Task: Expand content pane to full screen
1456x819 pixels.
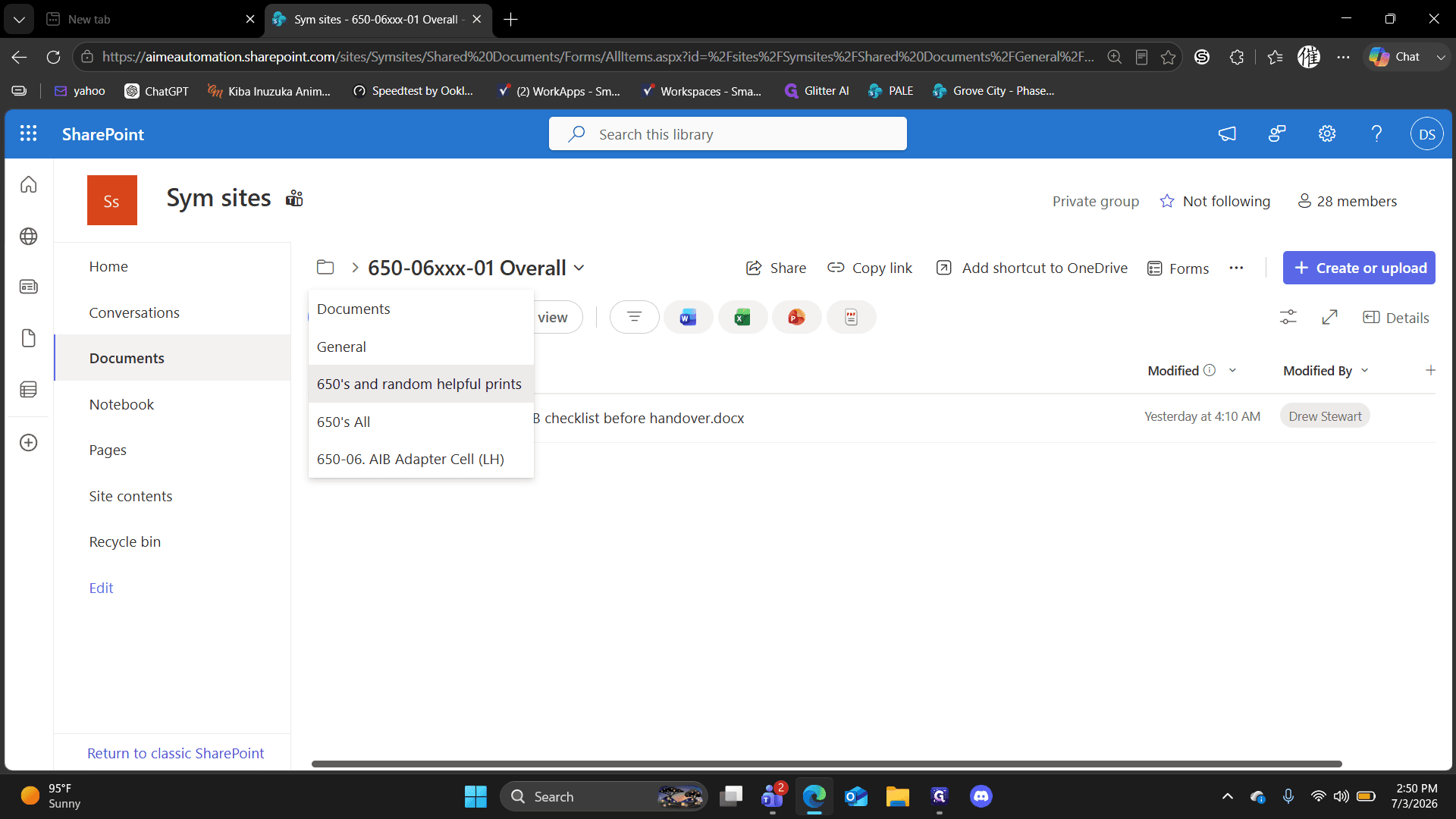Action: (1329, 317)
